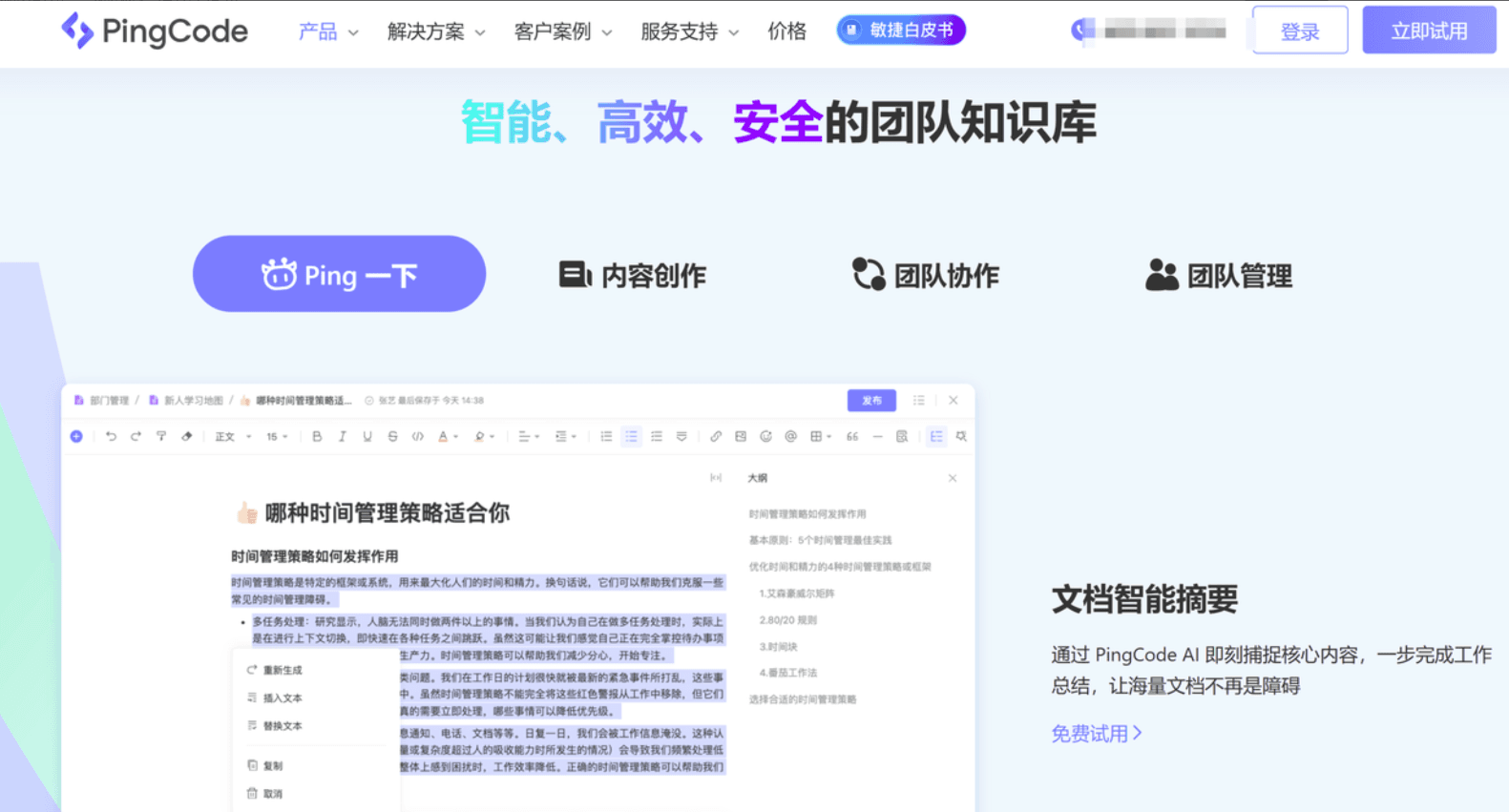Image resolution: width=1509 pixels, height=812 pixels.
Task: Click the list icon next to 发布
Action: pos(919,401)
